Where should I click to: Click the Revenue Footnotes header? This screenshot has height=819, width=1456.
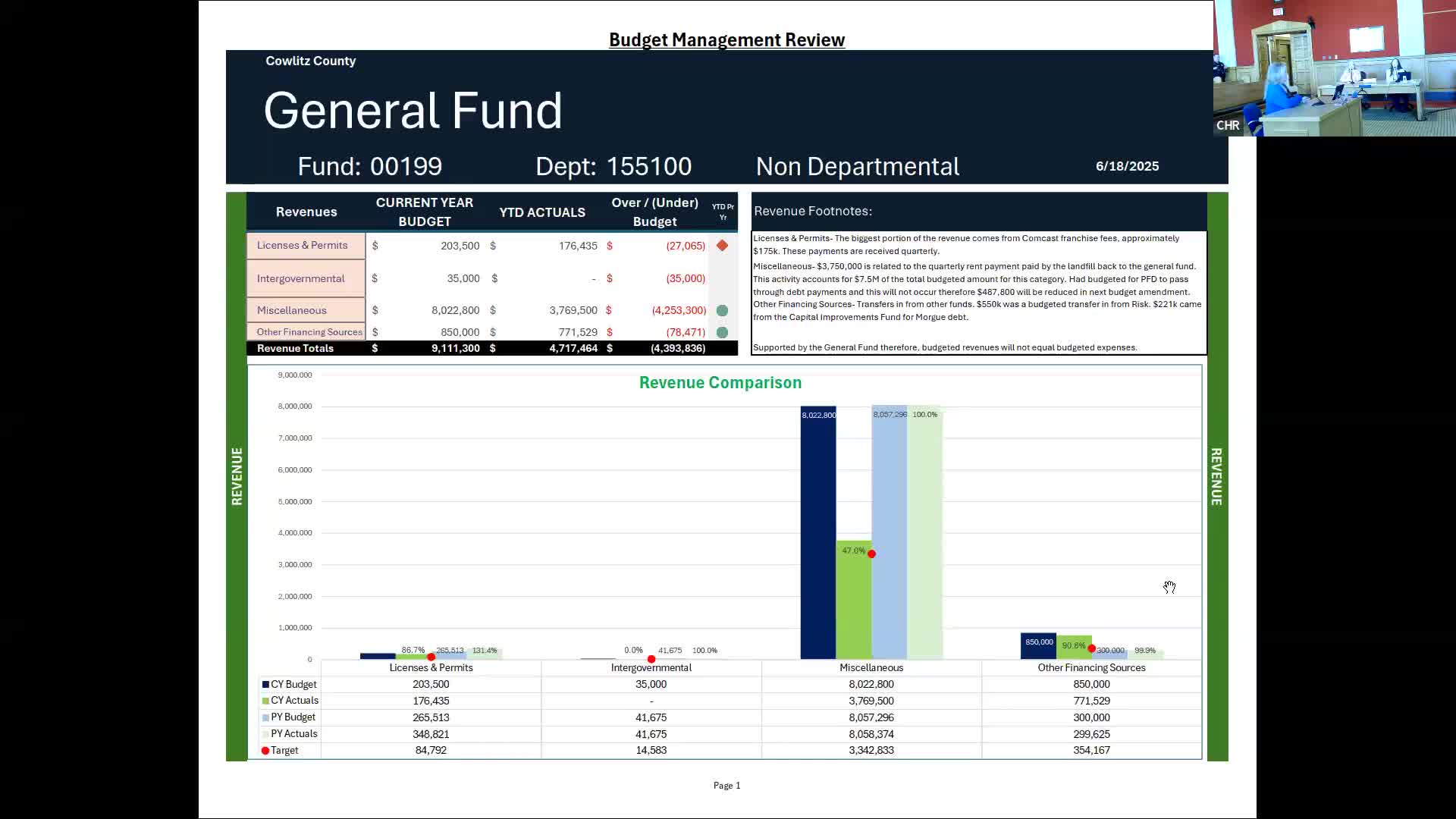813,212
